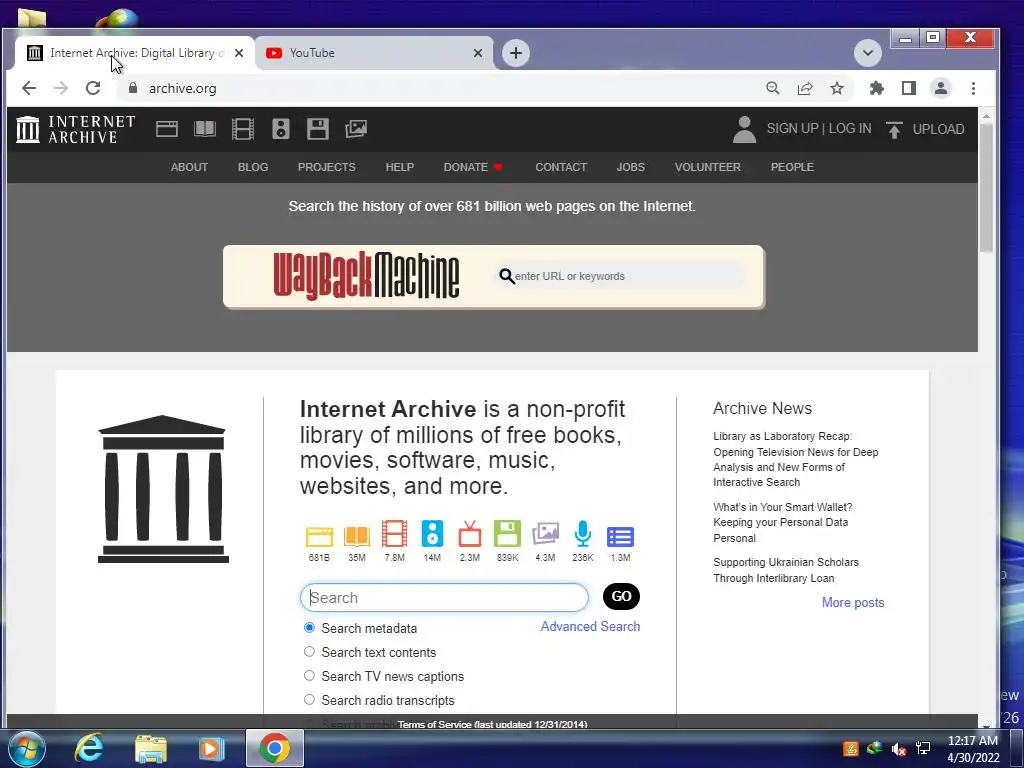This screenshot has width=1024, height=768.
Task: Open the More posts link
Action: [853, 602]
